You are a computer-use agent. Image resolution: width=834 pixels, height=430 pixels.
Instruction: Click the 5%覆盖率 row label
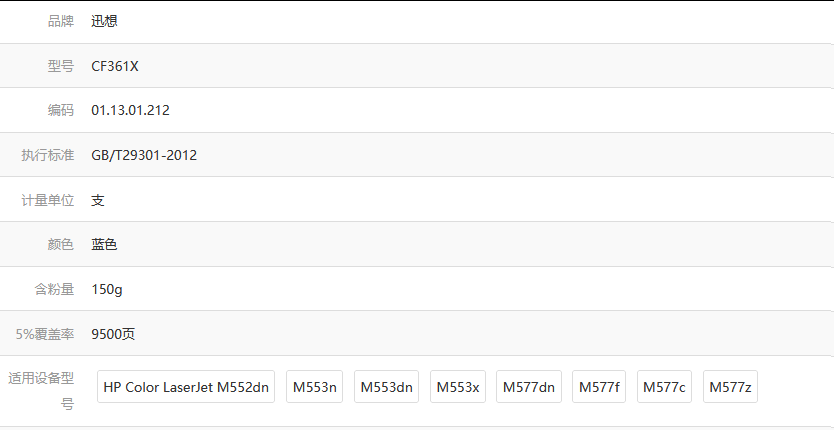pyautogui.click(x=44, y=334)
